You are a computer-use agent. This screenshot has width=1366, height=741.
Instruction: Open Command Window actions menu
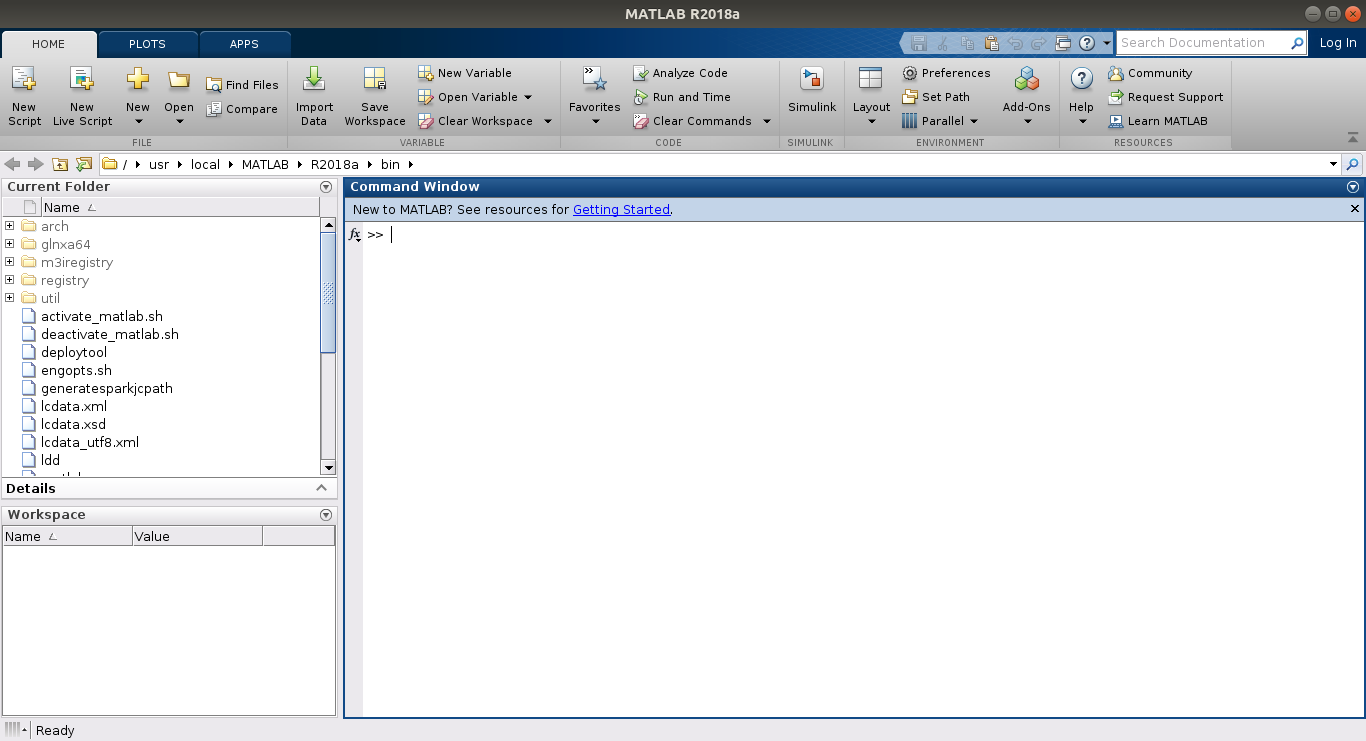tap(1353, 187)
